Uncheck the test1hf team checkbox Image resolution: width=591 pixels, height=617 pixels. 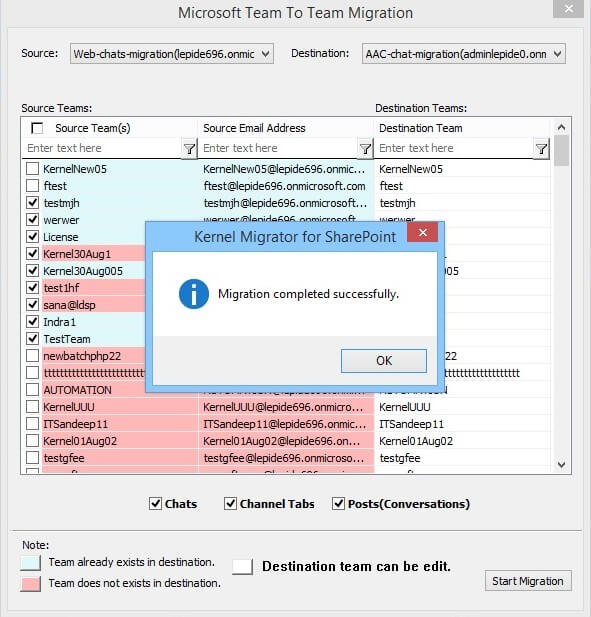coord(32,287)
